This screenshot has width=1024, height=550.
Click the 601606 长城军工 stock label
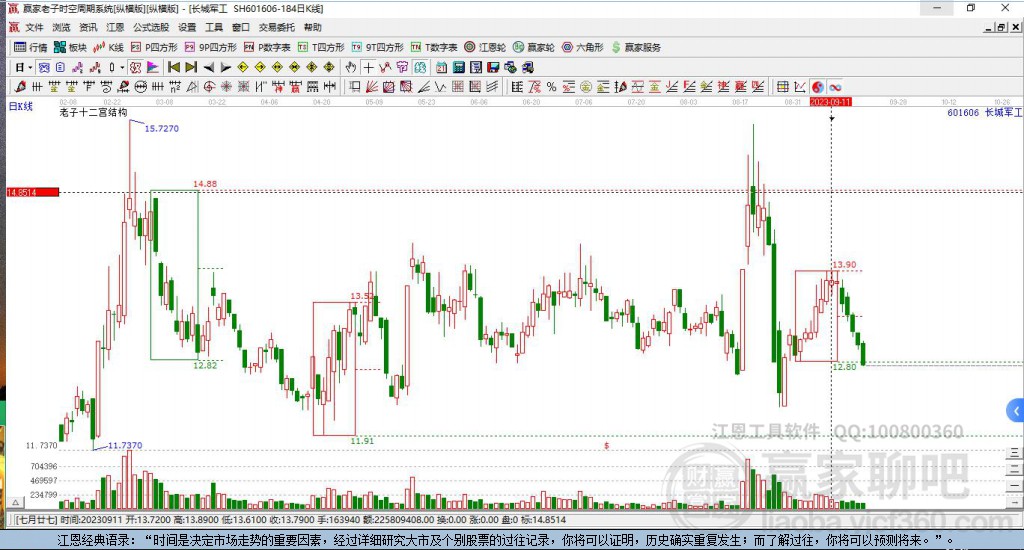pos(985,112)
